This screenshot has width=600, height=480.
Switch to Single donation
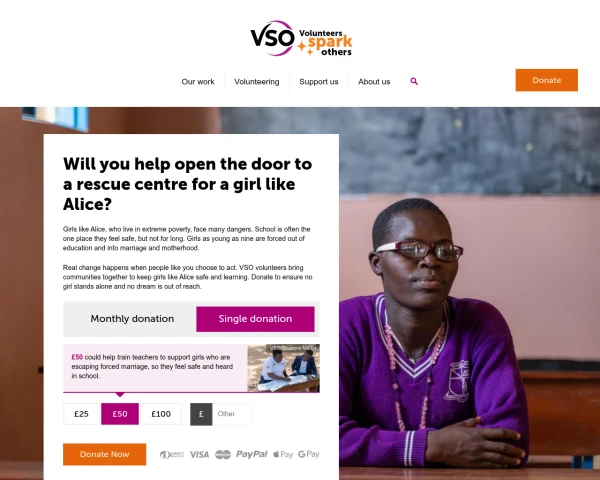[x=255, y=319]
